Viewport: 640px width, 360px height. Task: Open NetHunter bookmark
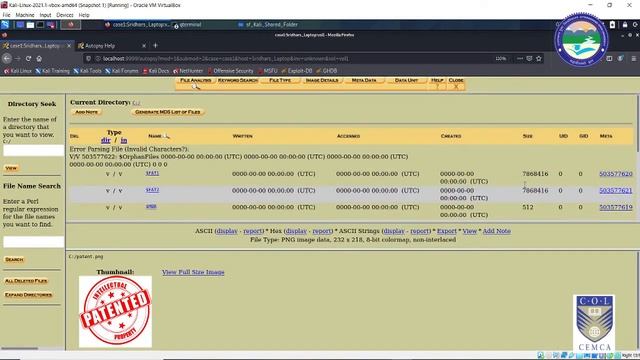click(188, 71)
